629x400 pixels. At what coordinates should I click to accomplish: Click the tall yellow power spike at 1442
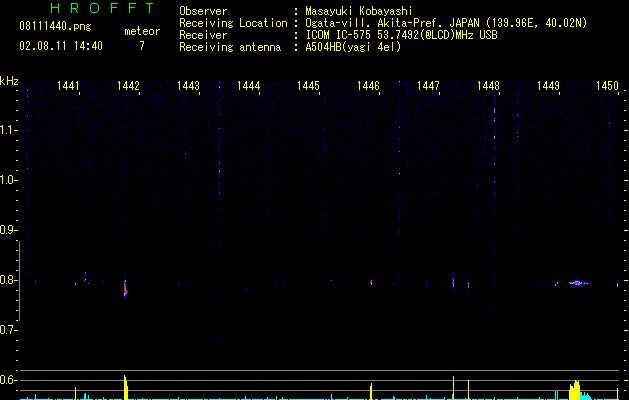point(126,387)
